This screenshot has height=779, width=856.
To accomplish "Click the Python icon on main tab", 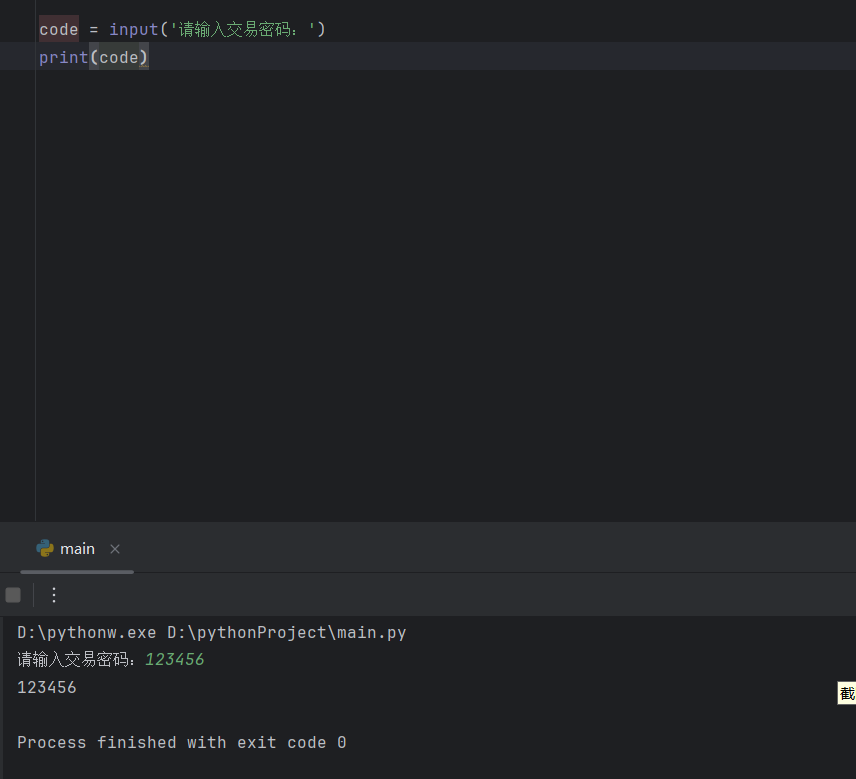I will point(45,548).
